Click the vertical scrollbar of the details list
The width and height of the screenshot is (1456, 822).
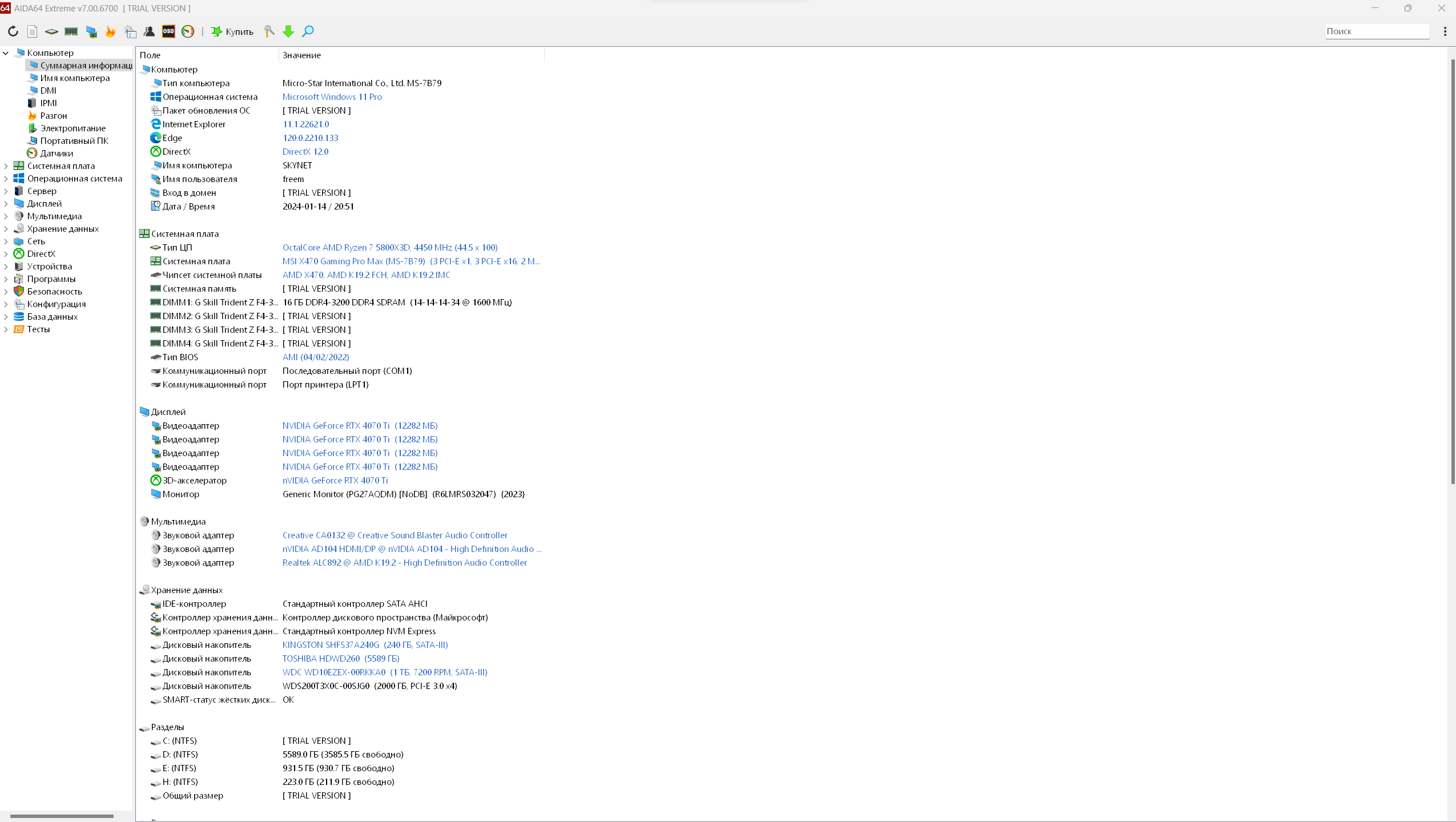[x=1452, y=271]
